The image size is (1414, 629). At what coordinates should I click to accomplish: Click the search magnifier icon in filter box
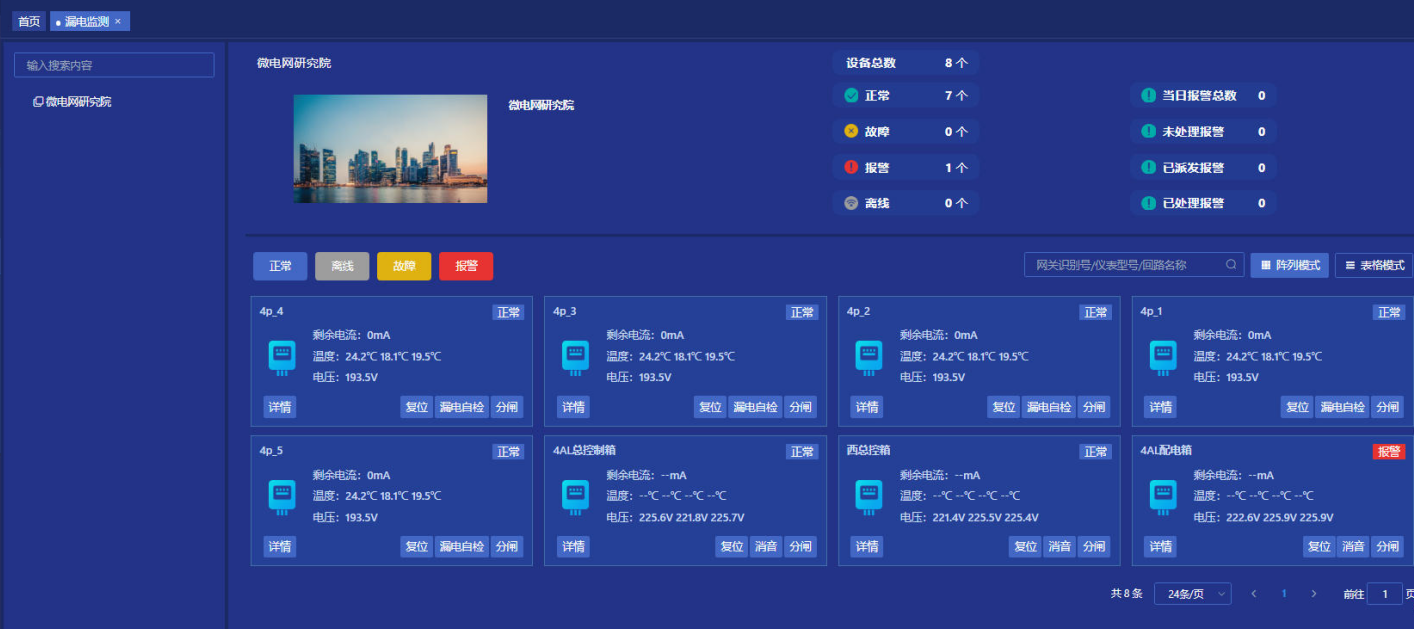pyautogui.click(x=1231, y=265)
